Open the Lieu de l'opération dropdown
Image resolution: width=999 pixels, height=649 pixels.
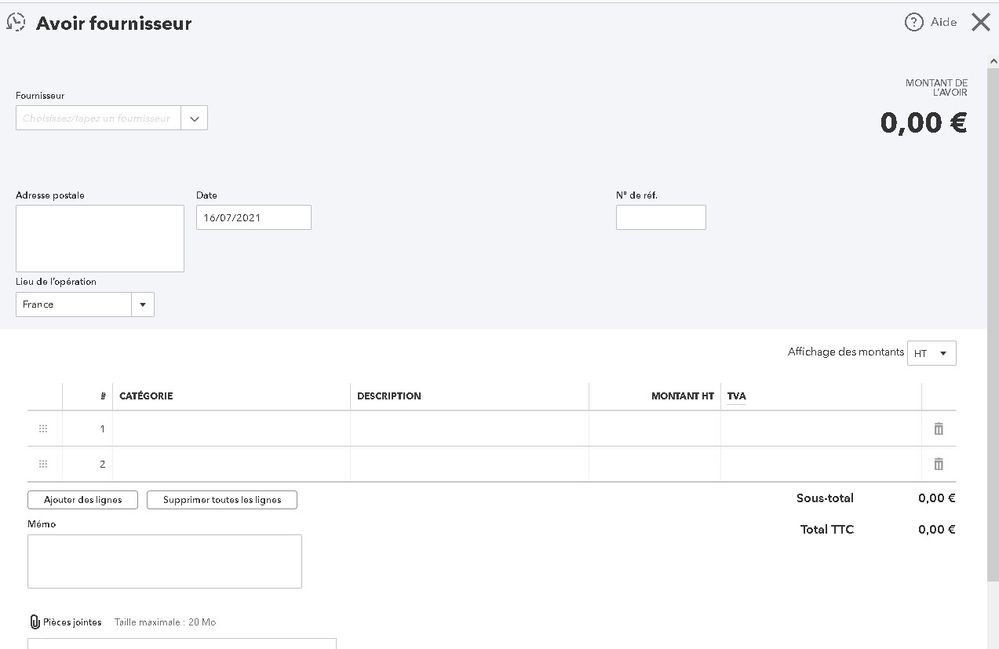142,304
